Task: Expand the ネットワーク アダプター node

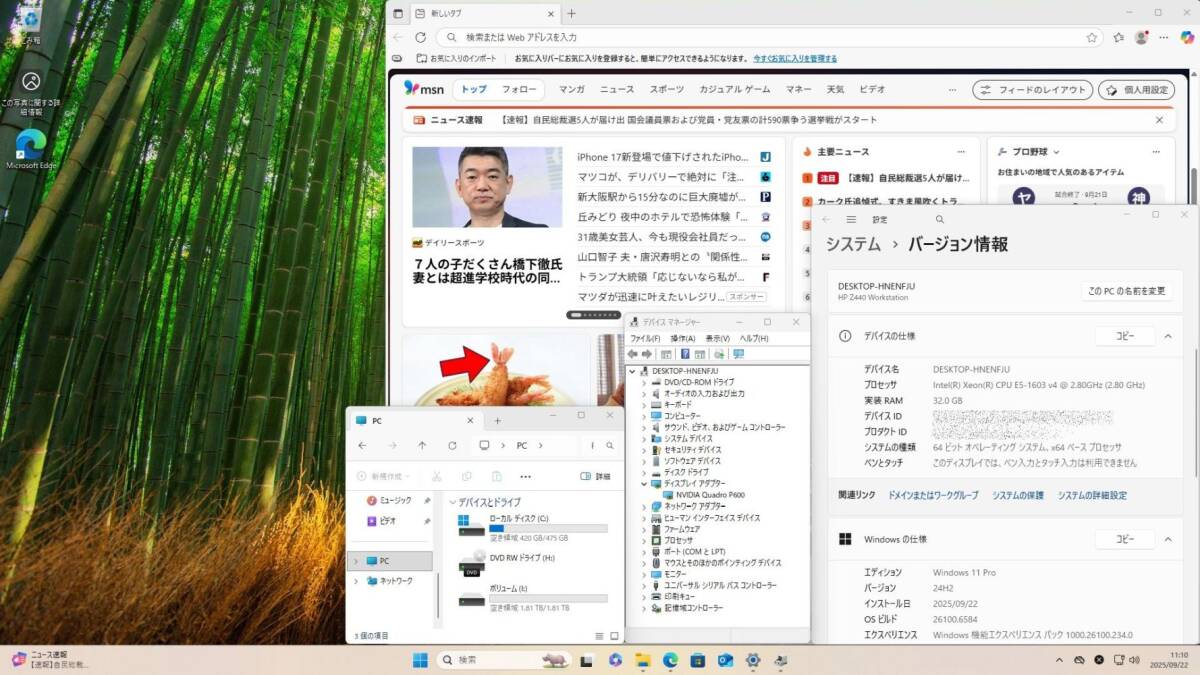Action: (x=645, y=506)
